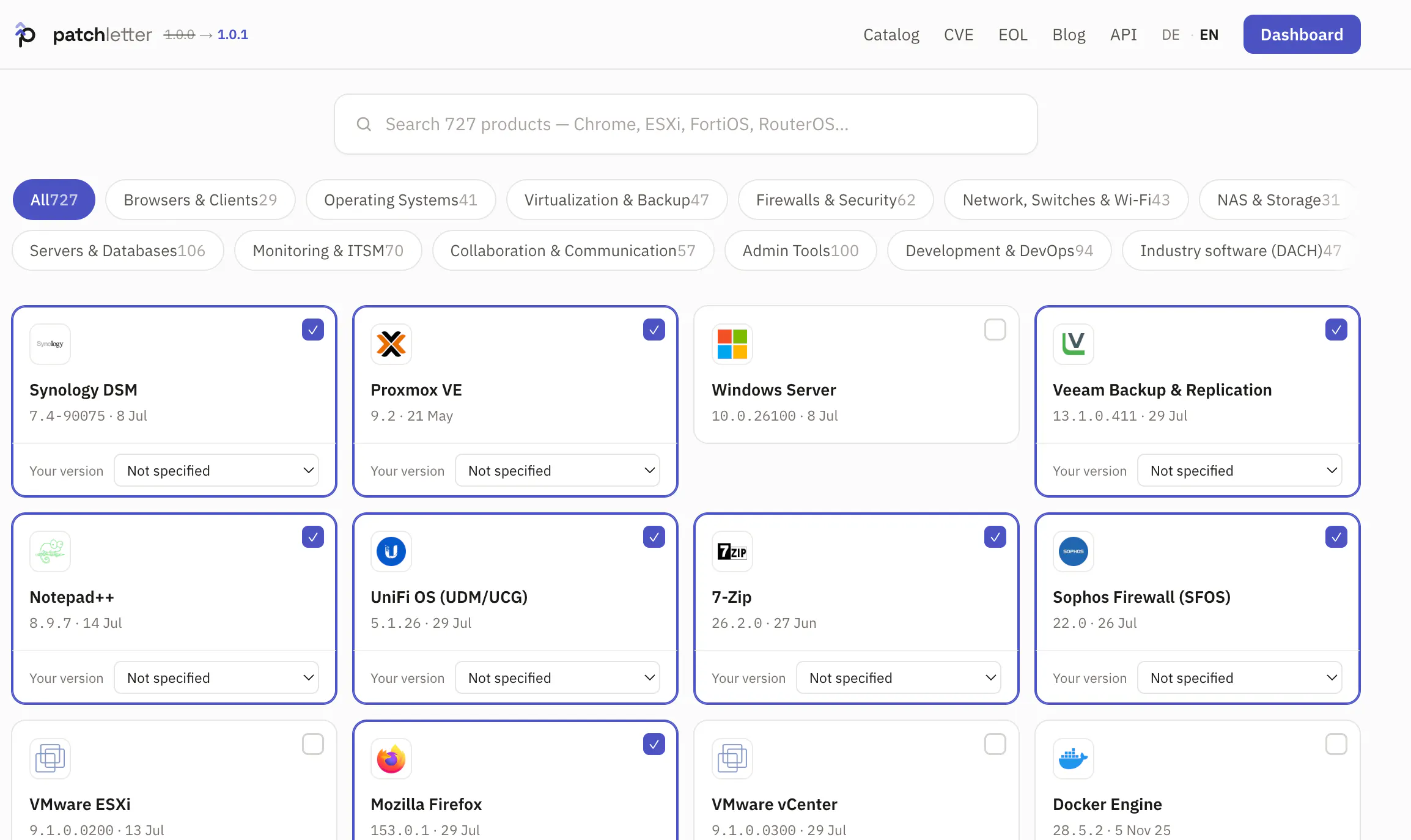Go to the Catalog page
The image size is (1411, 840).
891,35
